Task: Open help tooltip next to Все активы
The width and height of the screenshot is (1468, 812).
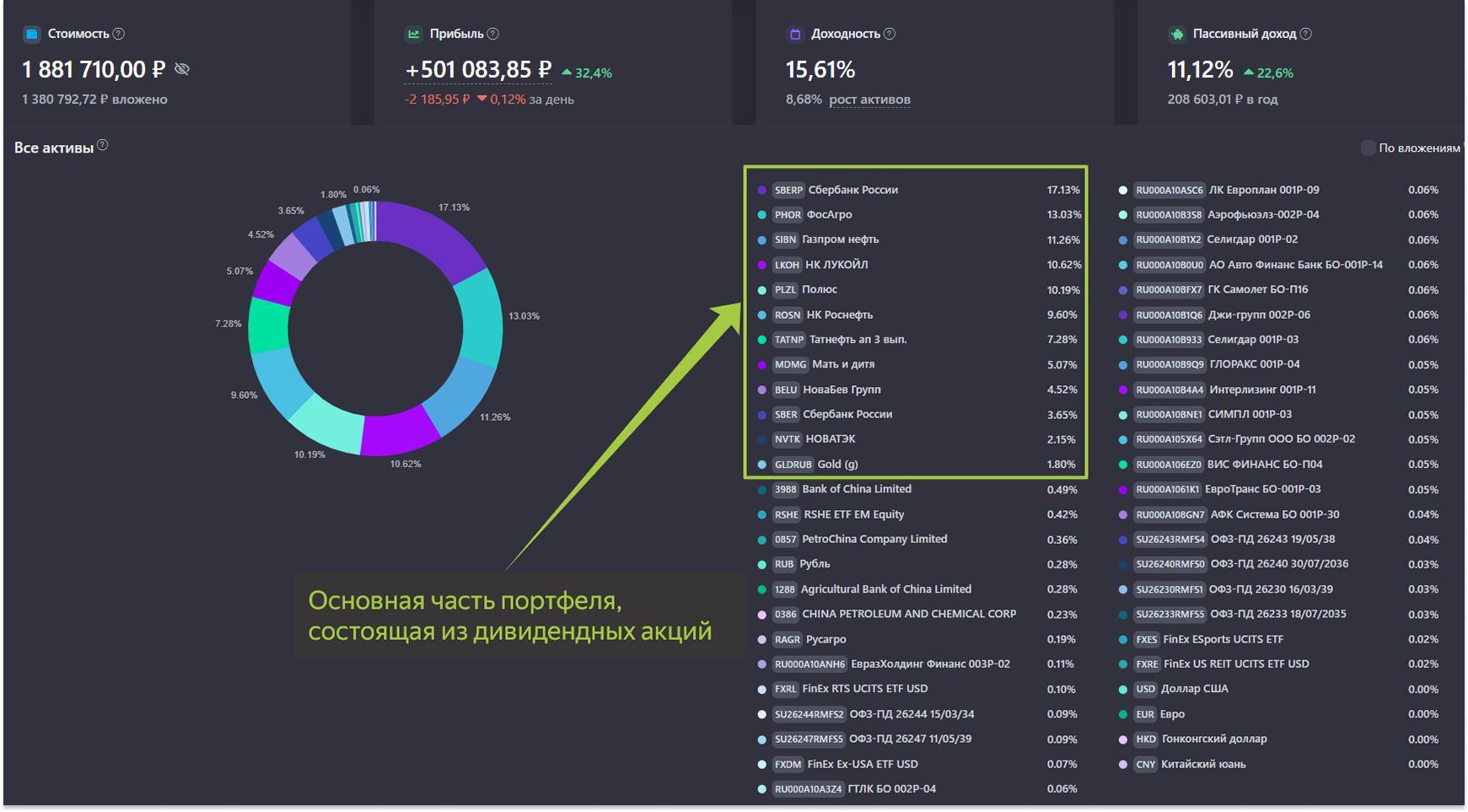Action: [x=102, y=145]
